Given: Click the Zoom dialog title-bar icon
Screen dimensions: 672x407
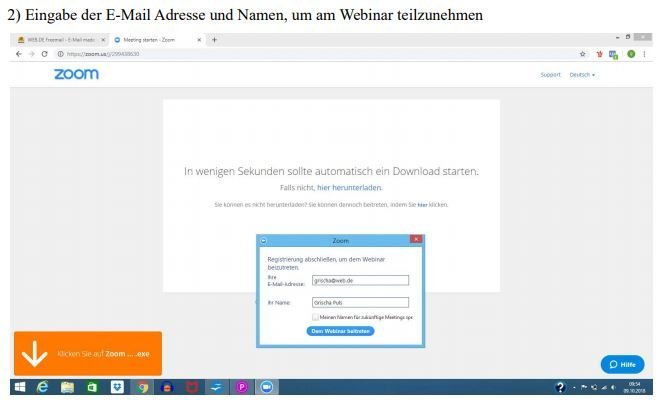Looking at the screenshot, I should (264, 241).
